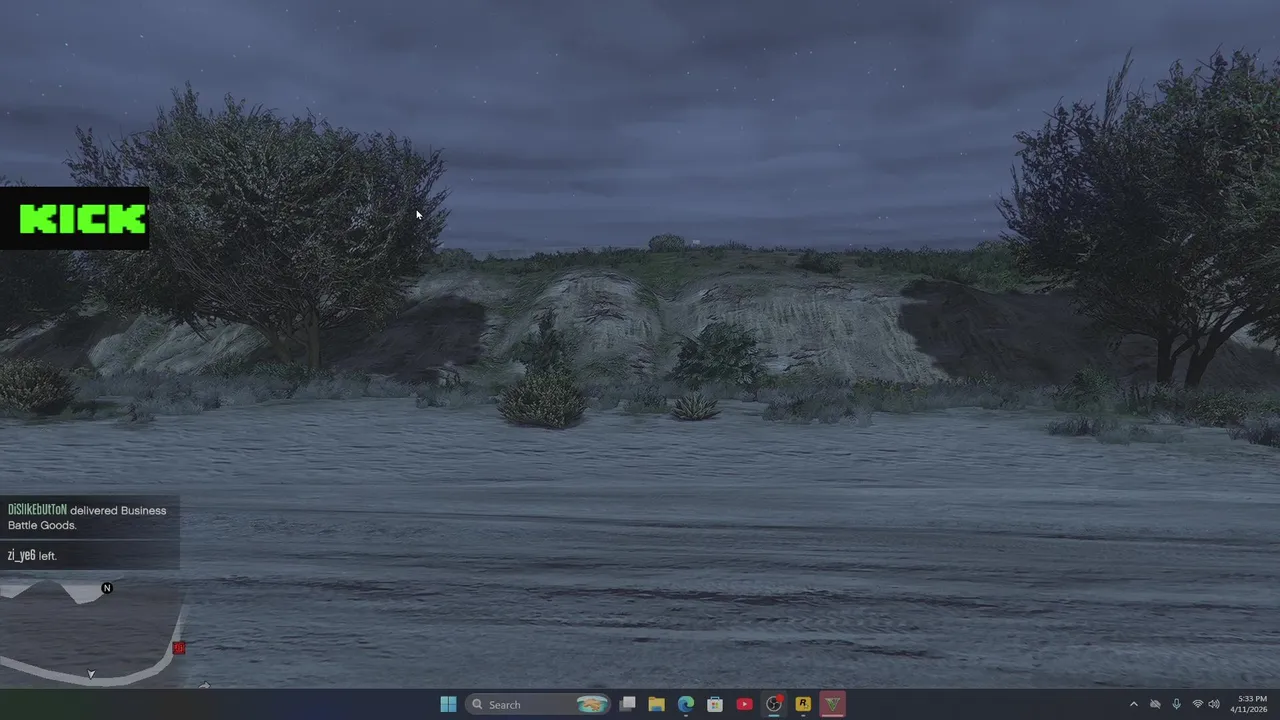The height and width of the screenshot is (720, 1280).
Task: Click the DiSlIkEbUtToN player name
Action: [37, 510]
